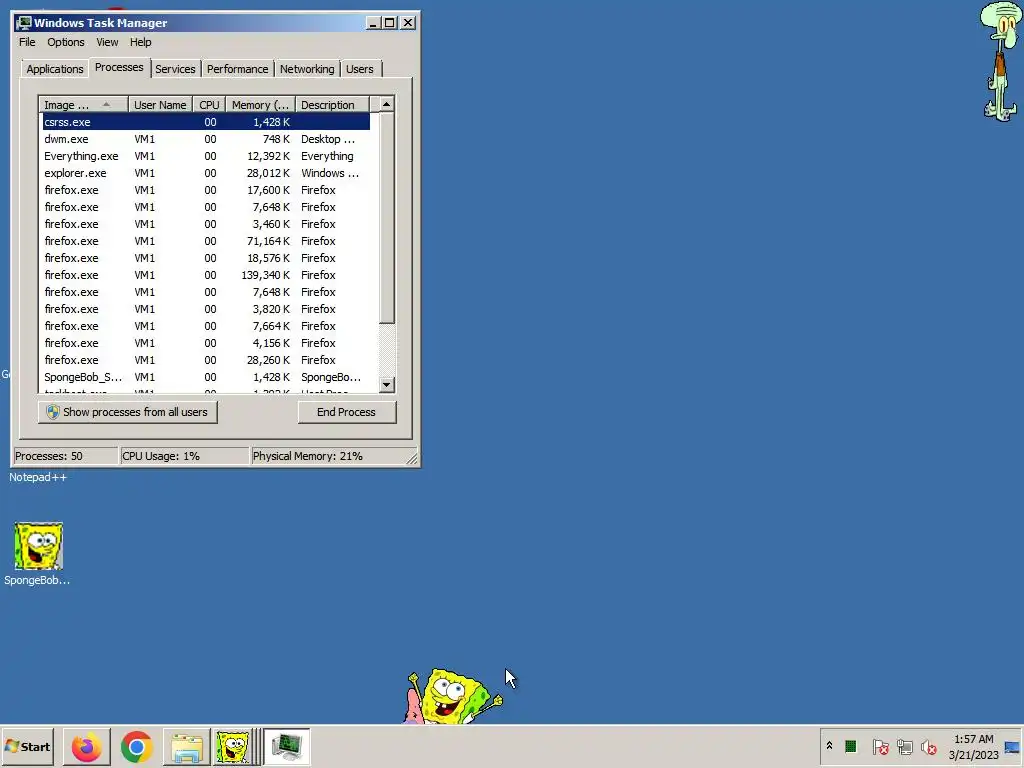Select firefox.exe using 71,164 K
Viewport: 1024px width, 768px height.
pos(206,241)
